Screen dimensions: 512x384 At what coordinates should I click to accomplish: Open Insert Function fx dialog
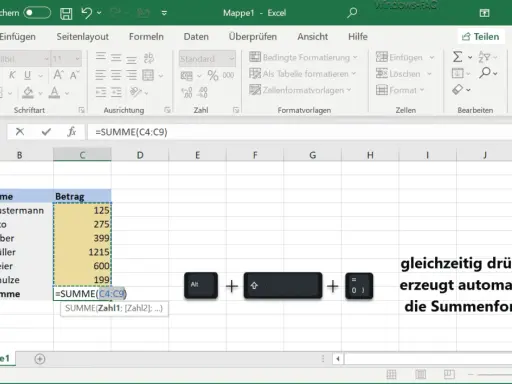71,132
